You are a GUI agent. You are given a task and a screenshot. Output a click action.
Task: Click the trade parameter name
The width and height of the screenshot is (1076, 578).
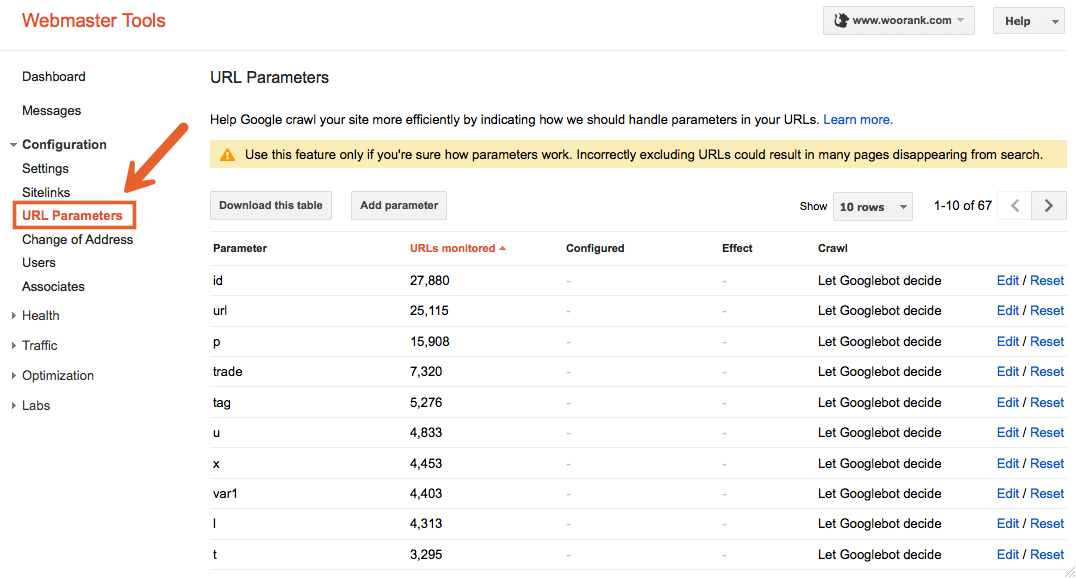click(x=228, y=372)
